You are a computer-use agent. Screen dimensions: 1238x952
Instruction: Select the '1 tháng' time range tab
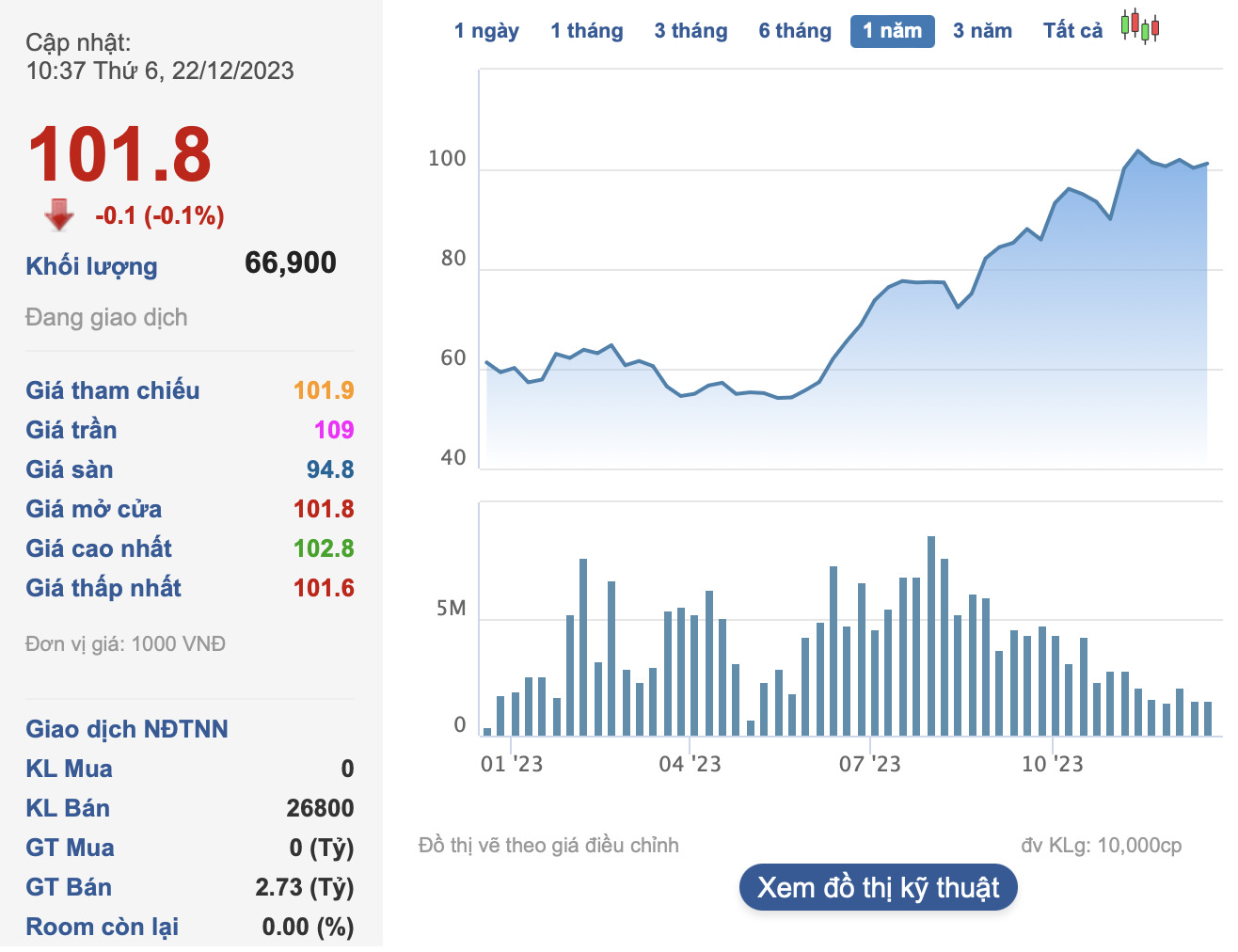point(587,31)
